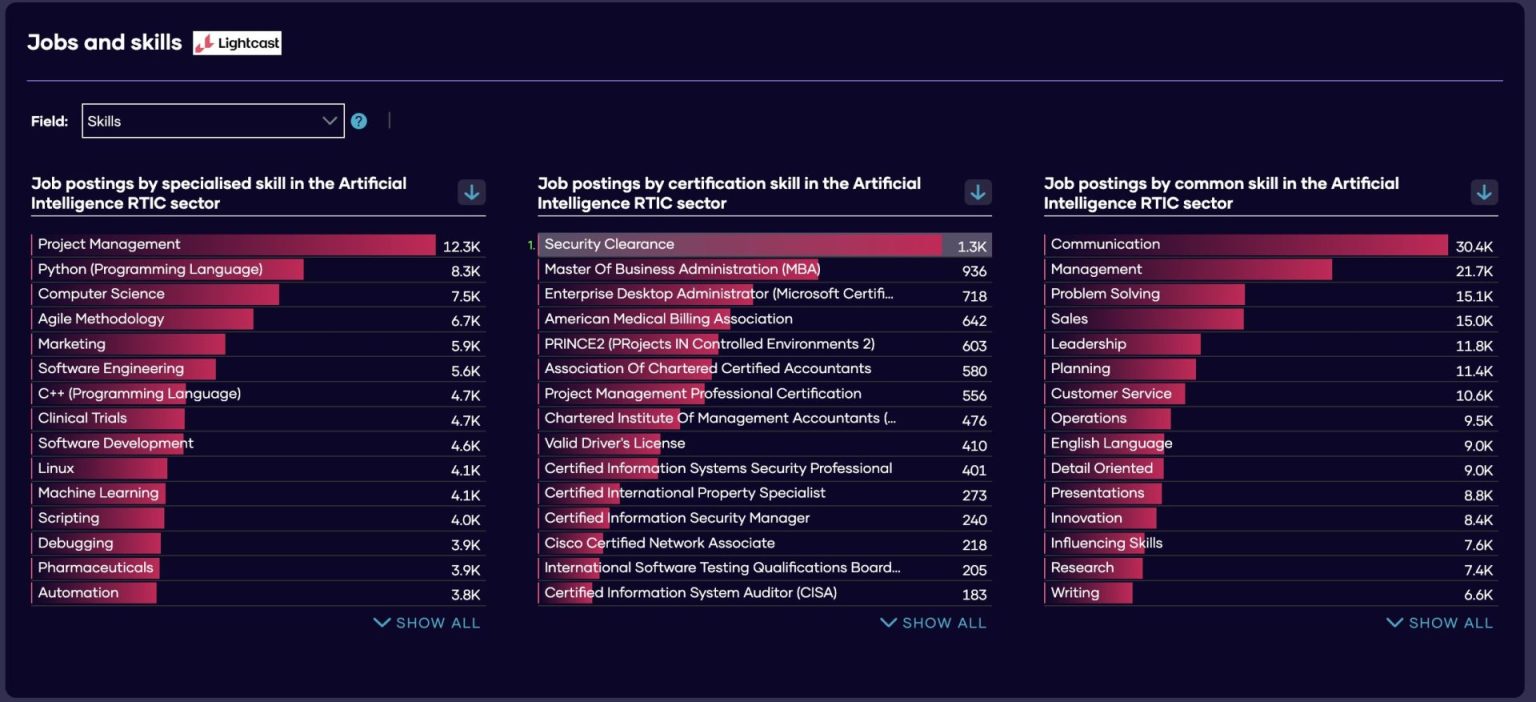The width and height of the screenshot is (1536, 702).
Task: Expand SHOW ALL under certification skills
Action: (932, 622)
